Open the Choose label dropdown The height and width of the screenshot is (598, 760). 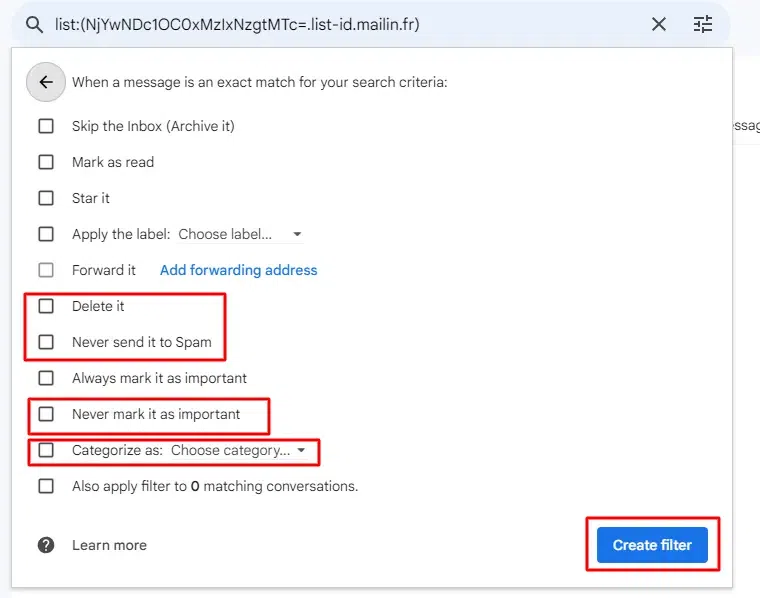click(240, 234)
